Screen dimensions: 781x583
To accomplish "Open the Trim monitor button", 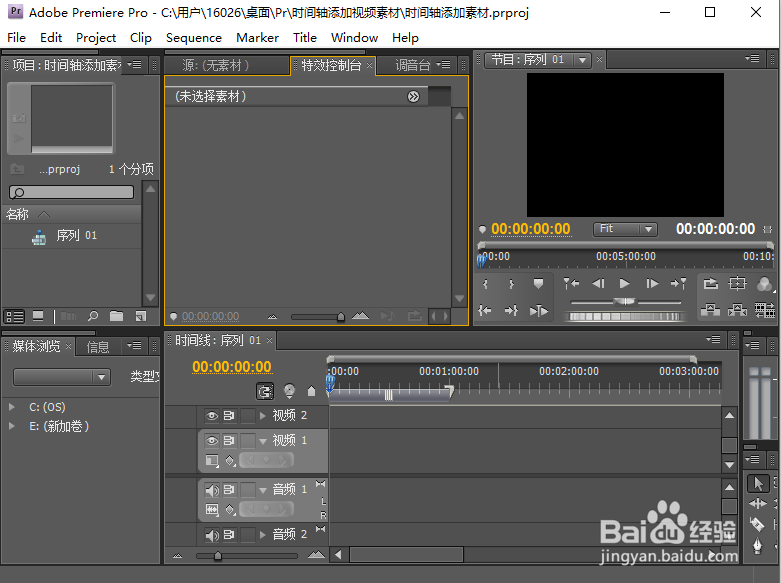I will coord(765,310).
